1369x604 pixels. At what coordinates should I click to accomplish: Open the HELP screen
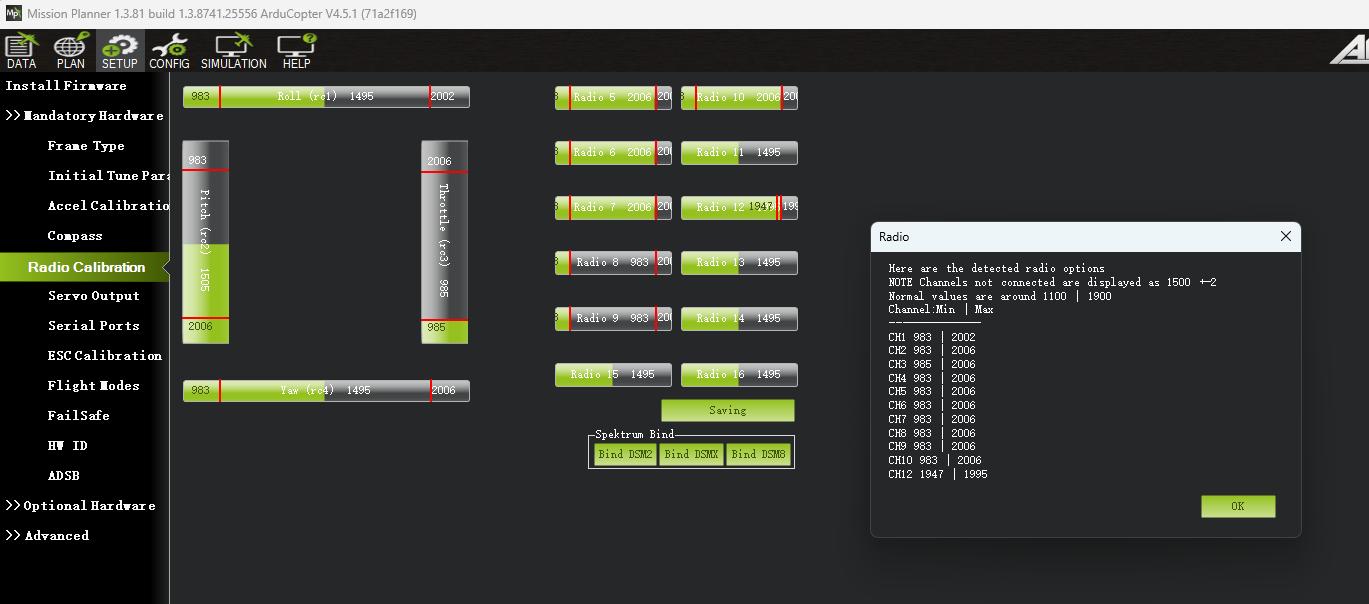(x=296, y=51)
